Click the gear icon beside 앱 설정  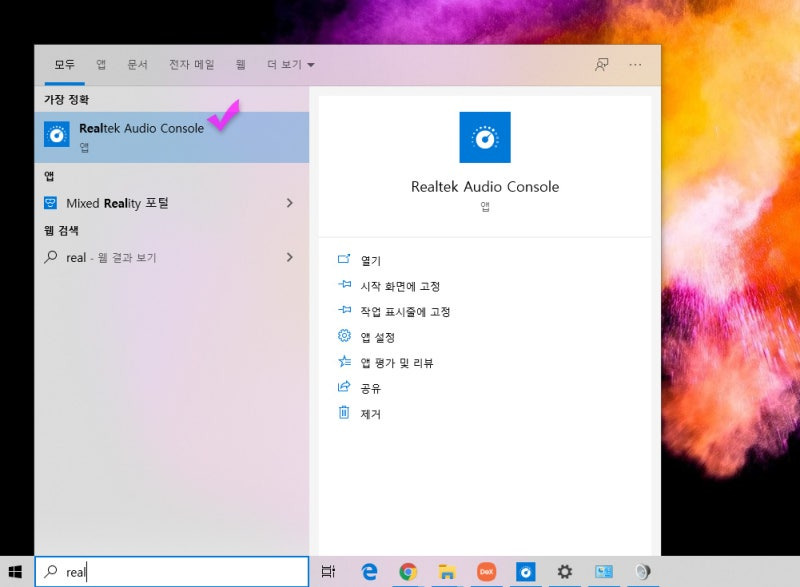click(x=344, y=336)
